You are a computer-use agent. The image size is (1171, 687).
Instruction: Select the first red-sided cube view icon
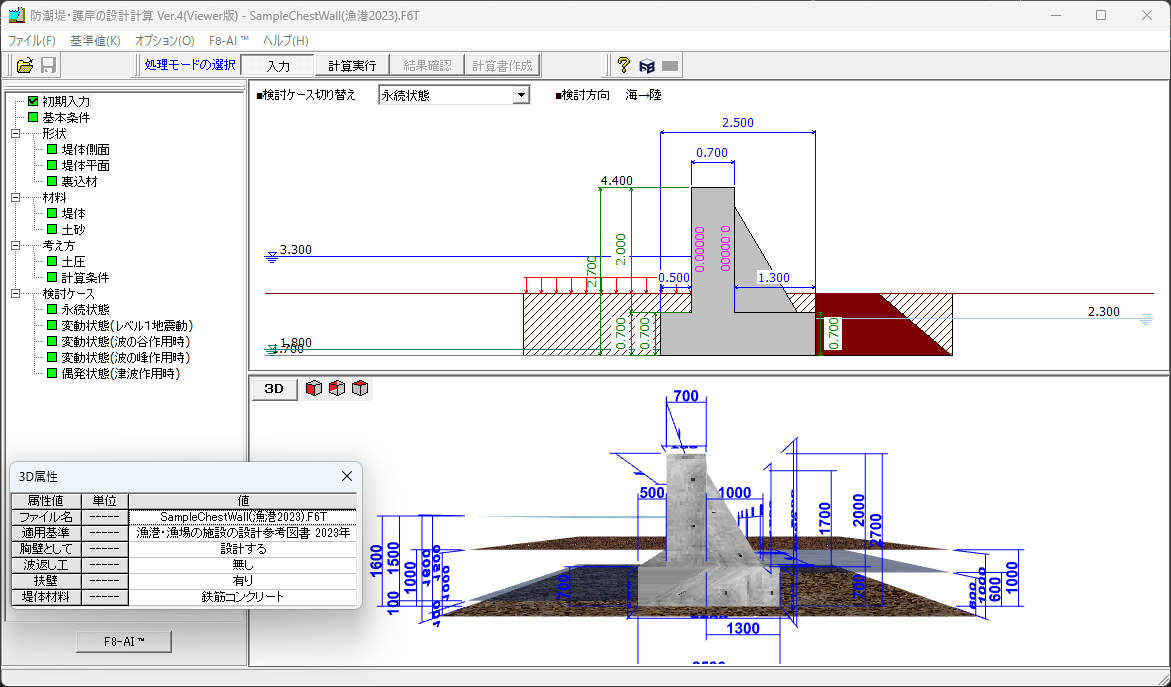pyautogui.click(x=314, y=388)
